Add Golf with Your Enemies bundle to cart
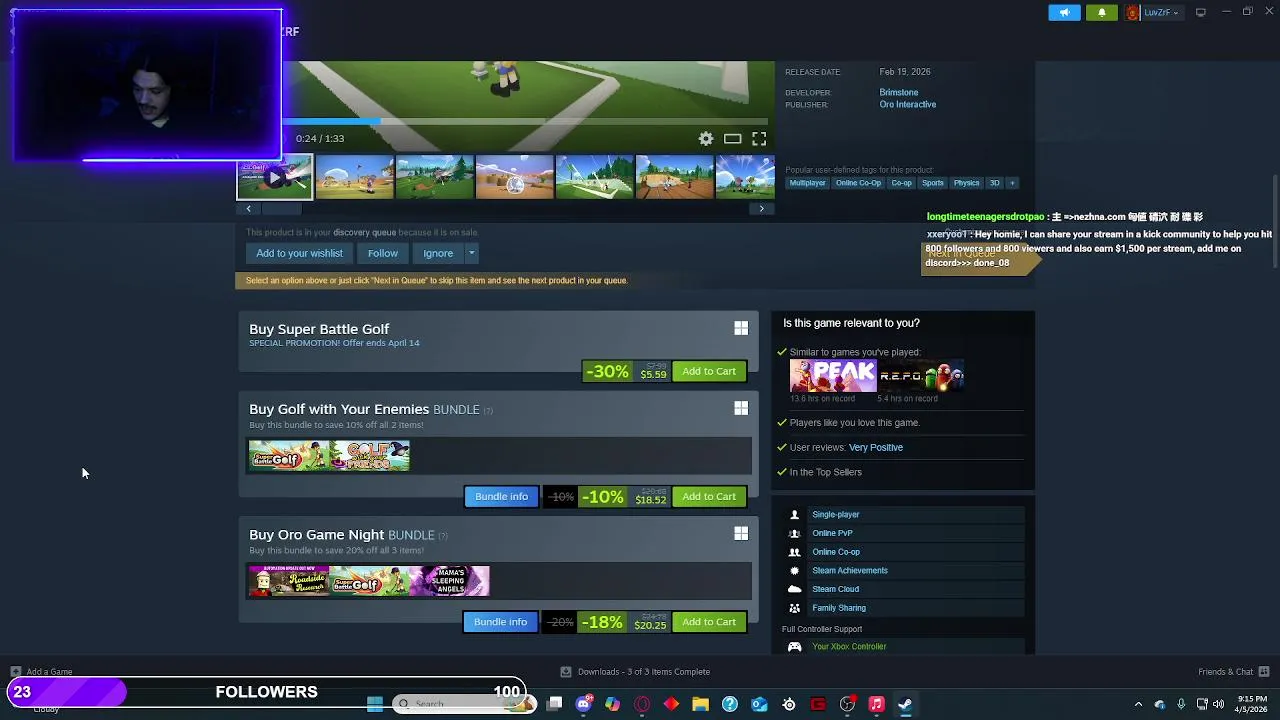The height and width of the screenshot is (720, 1280). (x=709, y=496)
